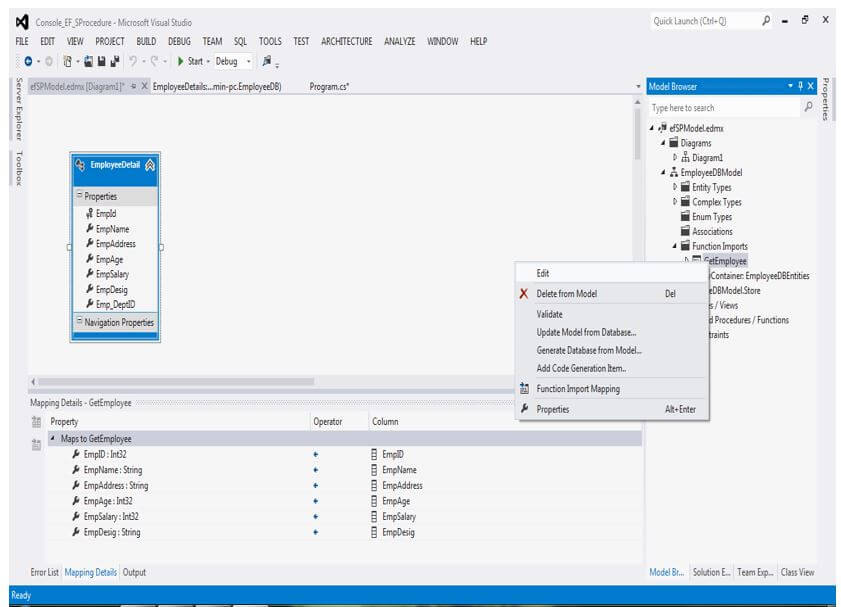
Task: Type in Model Browser search field
Action: point(722,108)
